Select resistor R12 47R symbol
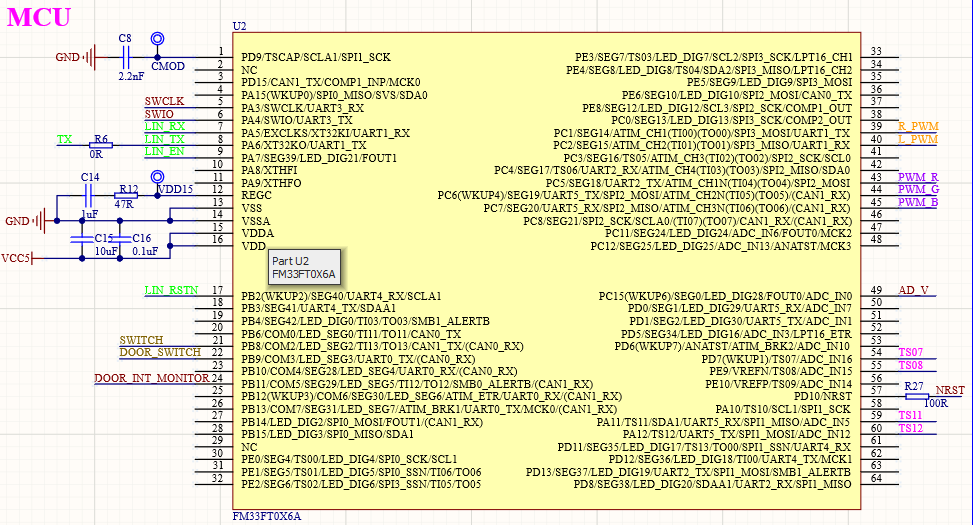The image size is (973, 525). coord(127,196)
